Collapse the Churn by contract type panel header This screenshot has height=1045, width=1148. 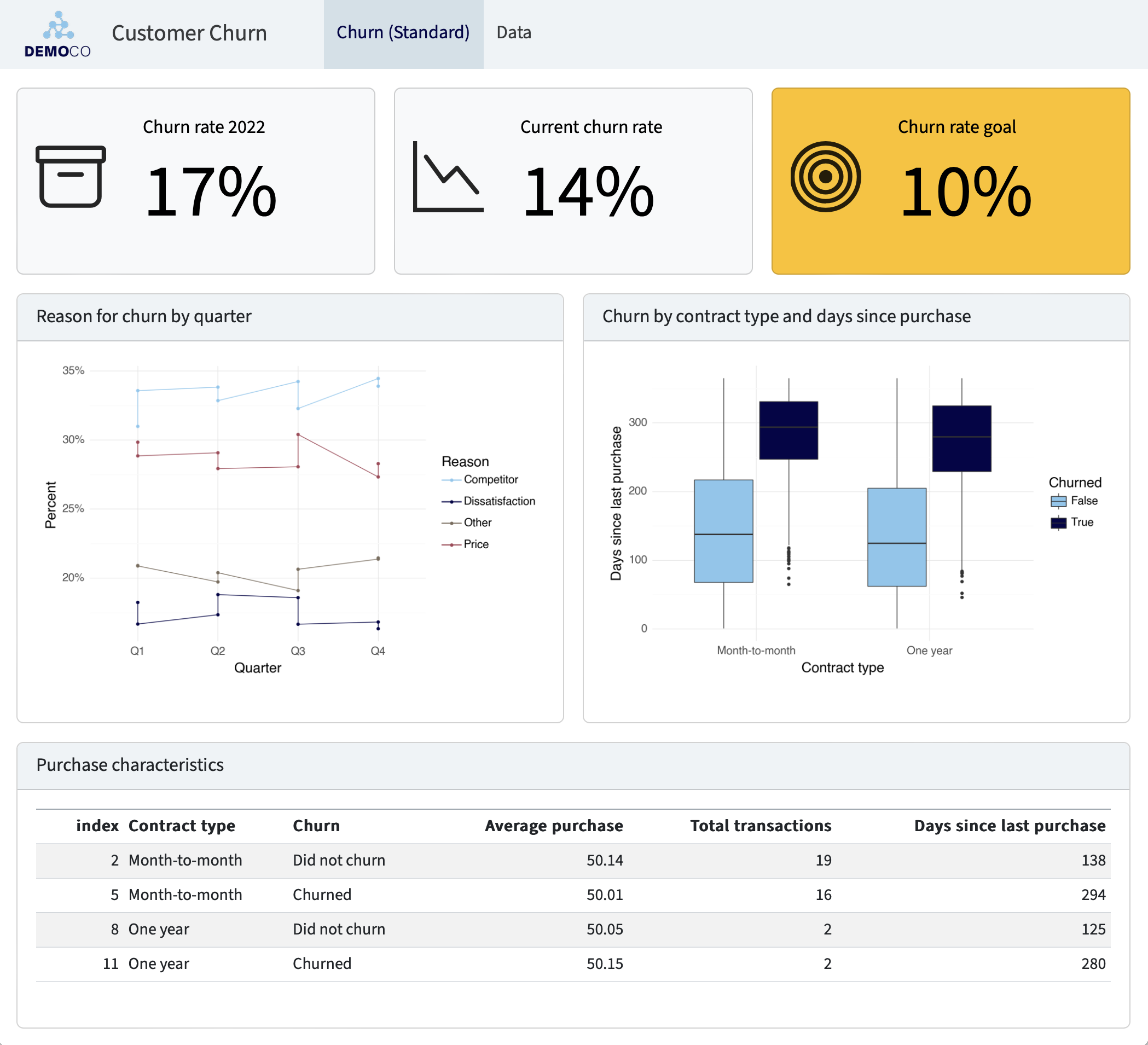(786, 317)
